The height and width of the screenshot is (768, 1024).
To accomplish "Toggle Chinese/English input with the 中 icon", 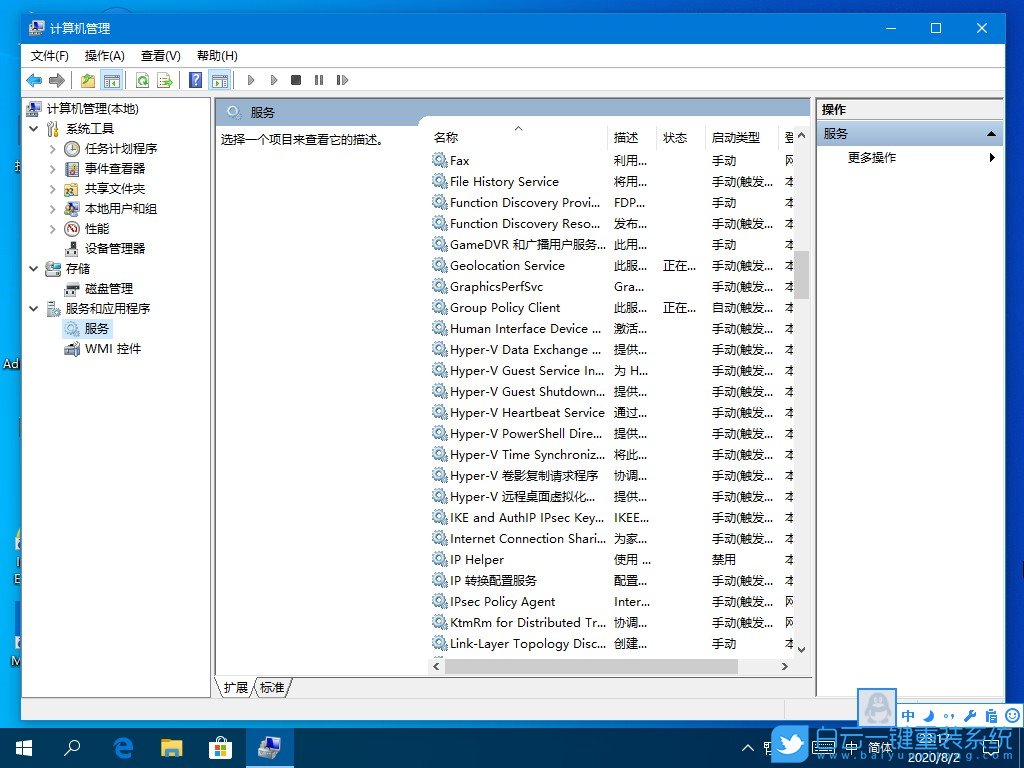I will click(908, 715).
